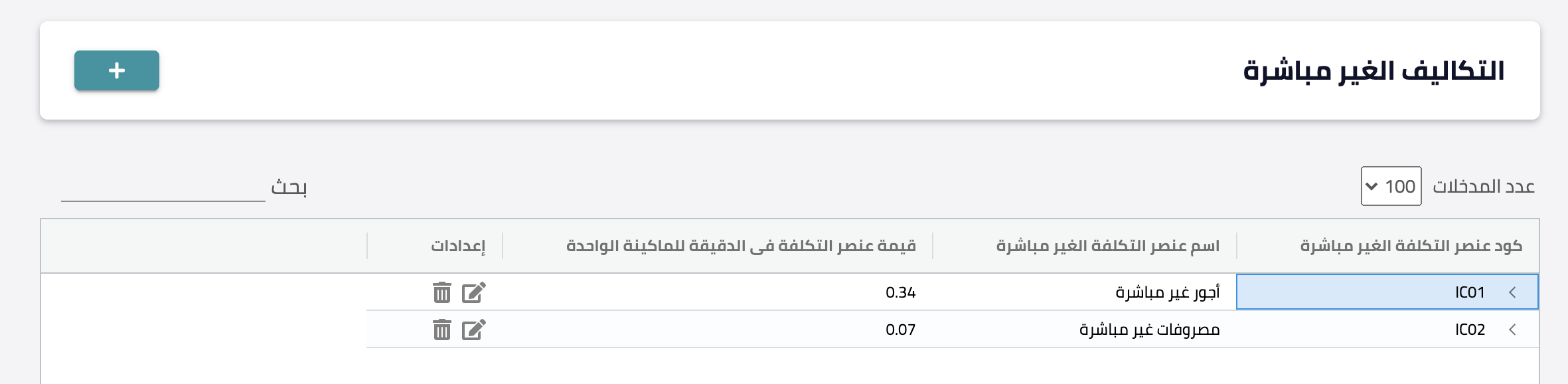Select the IC01 code cell

coord(1387,292)
